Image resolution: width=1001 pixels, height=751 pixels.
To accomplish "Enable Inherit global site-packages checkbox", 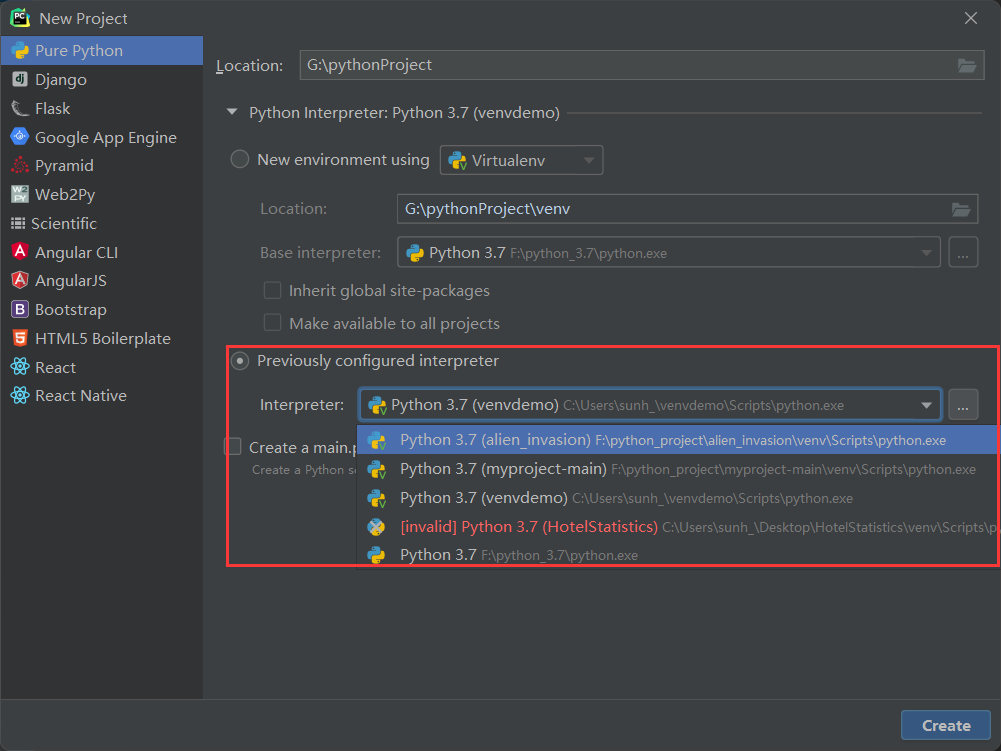I will tap(273, 291).
